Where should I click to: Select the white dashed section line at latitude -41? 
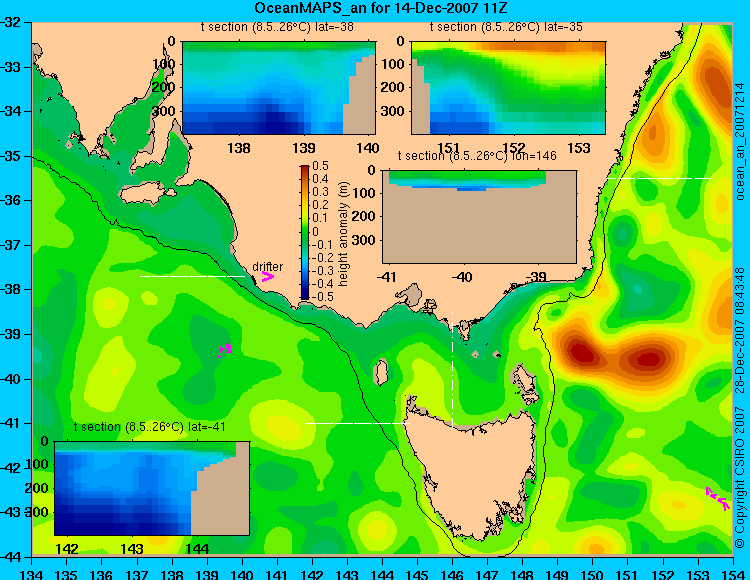pyautogui.click(x=357, y=423)
